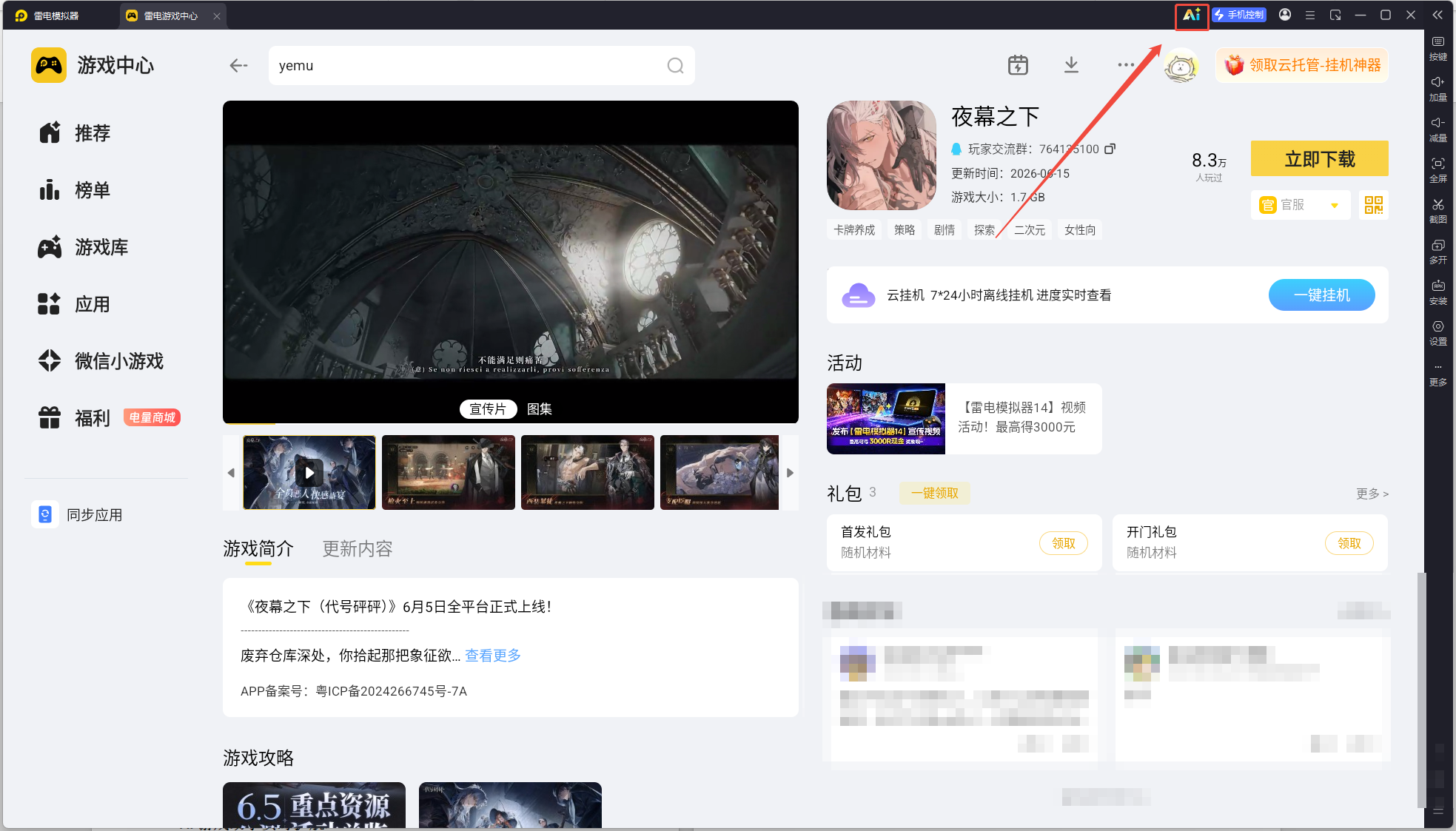Click the 手机控制 phone control button
The width and height of the screenshot is (1456, 831).
(x=1239, y=15)
